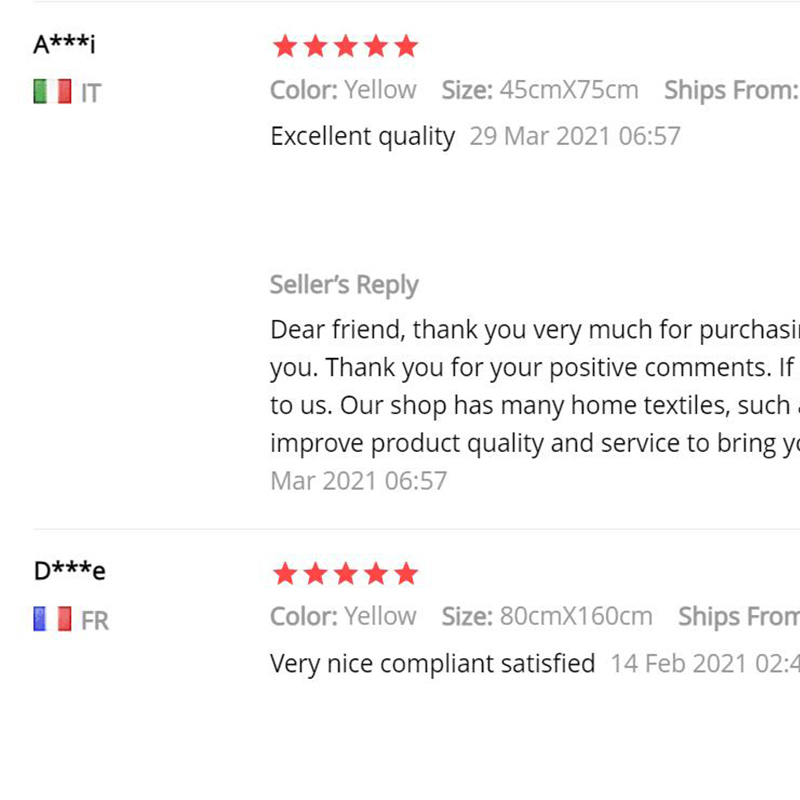
Task: Click fifth star of D***e's rating
Action: click(x=406, y=573)
